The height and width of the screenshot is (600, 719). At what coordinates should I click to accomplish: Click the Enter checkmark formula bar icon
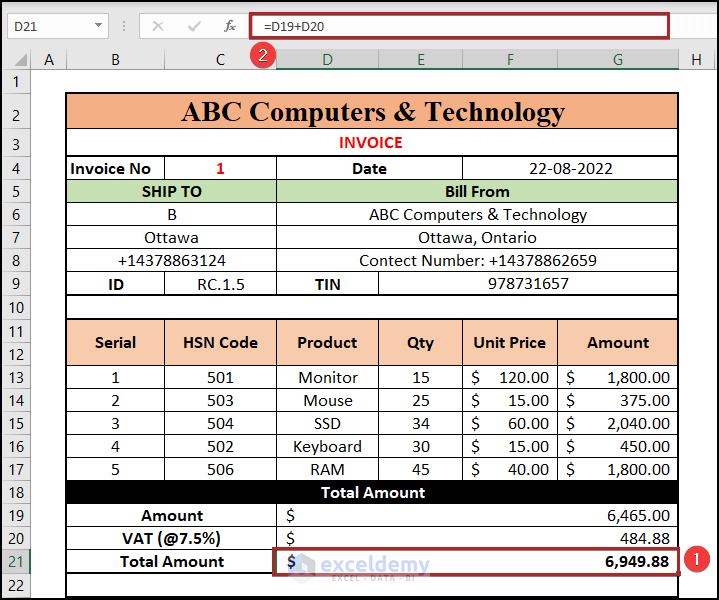click(194, 26)
